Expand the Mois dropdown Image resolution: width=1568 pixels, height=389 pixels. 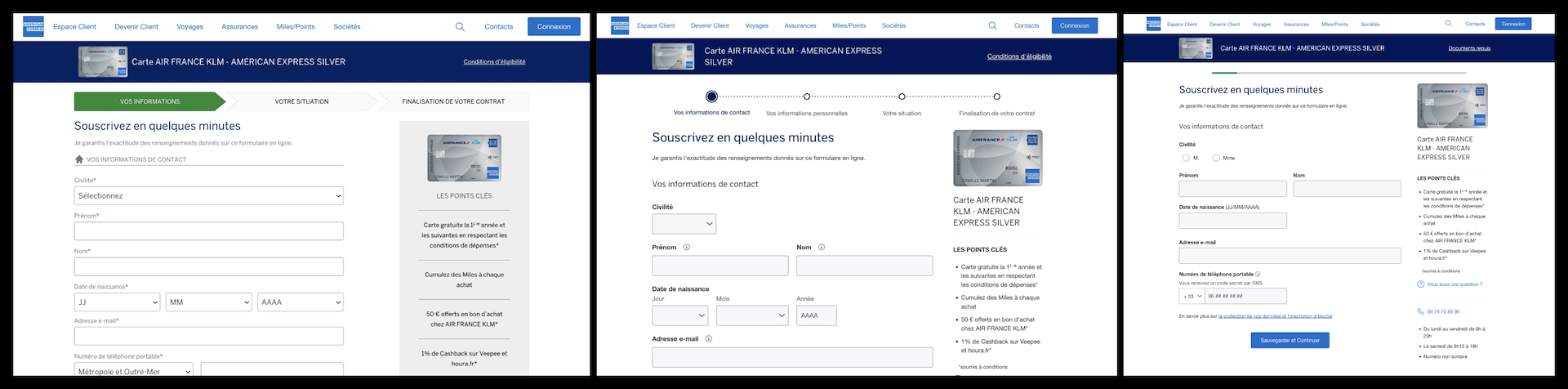tap(751, 315)
